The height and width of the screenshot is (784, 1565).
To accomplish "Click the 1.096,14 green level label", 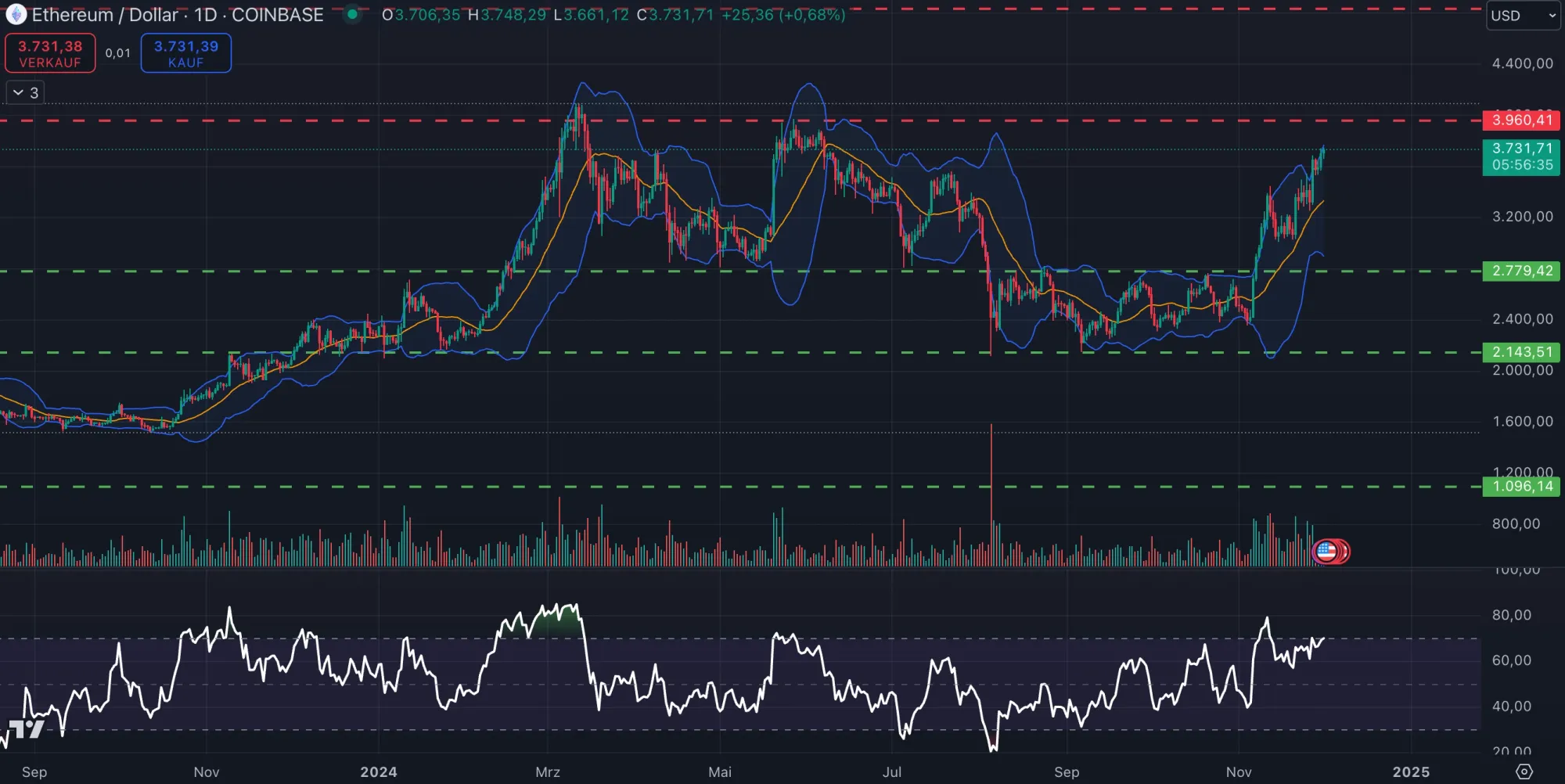I will click(x=1521, y=486).
